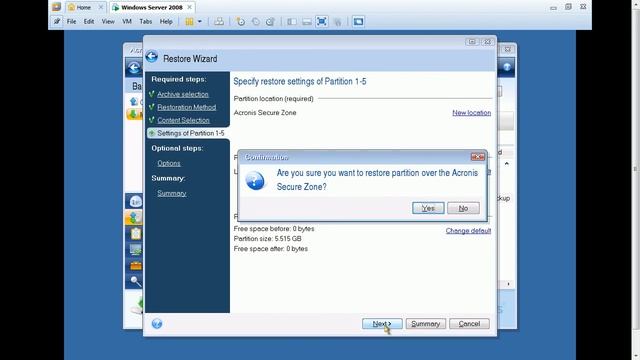Image resolution: width=640 pixels, height=360 pixels.
Task: Close the Restore Wizard window
Action: [x=487, y=42]
